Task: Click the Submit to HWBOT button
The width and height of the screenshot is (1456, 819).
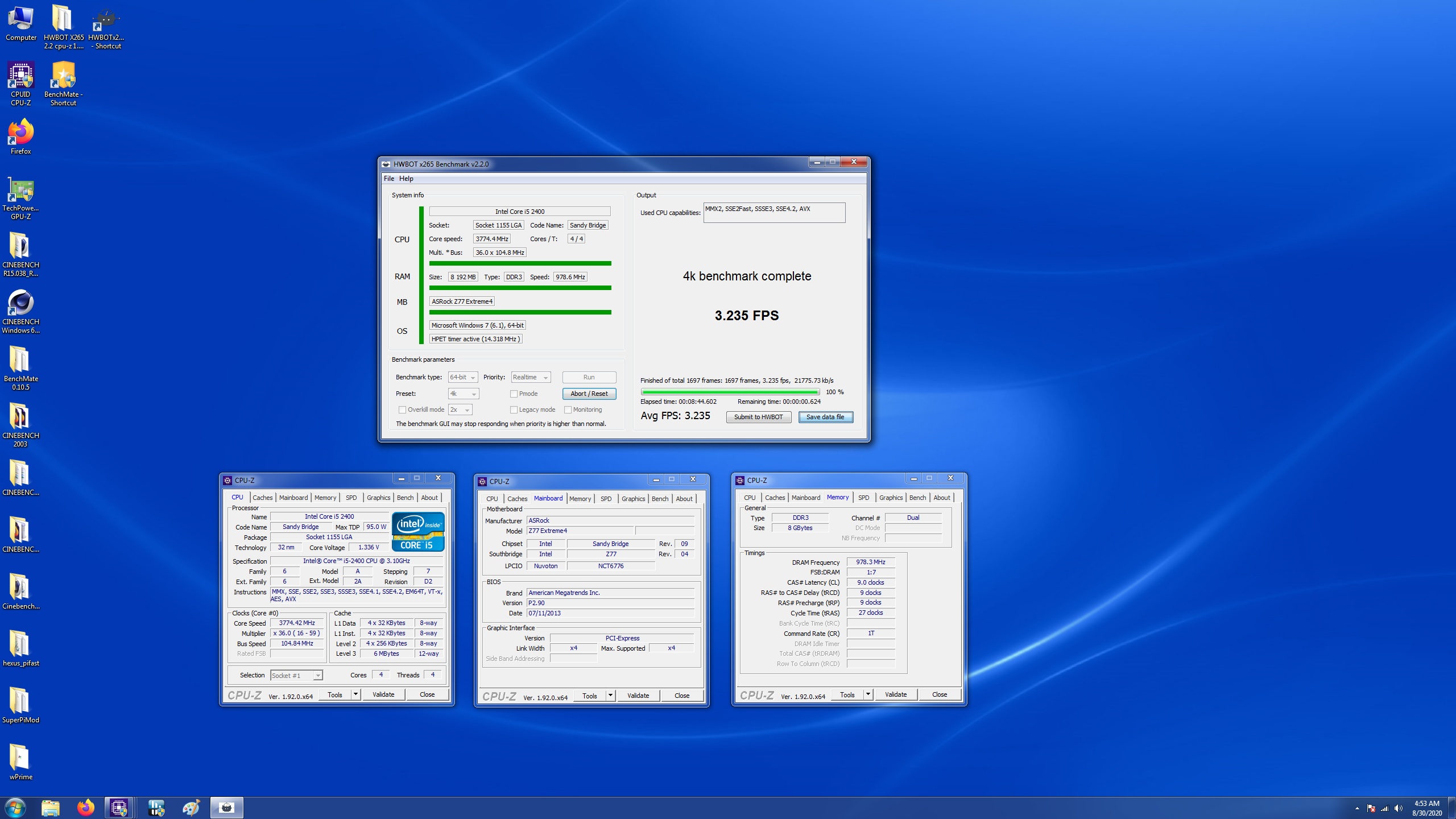Action: [758, 417]
